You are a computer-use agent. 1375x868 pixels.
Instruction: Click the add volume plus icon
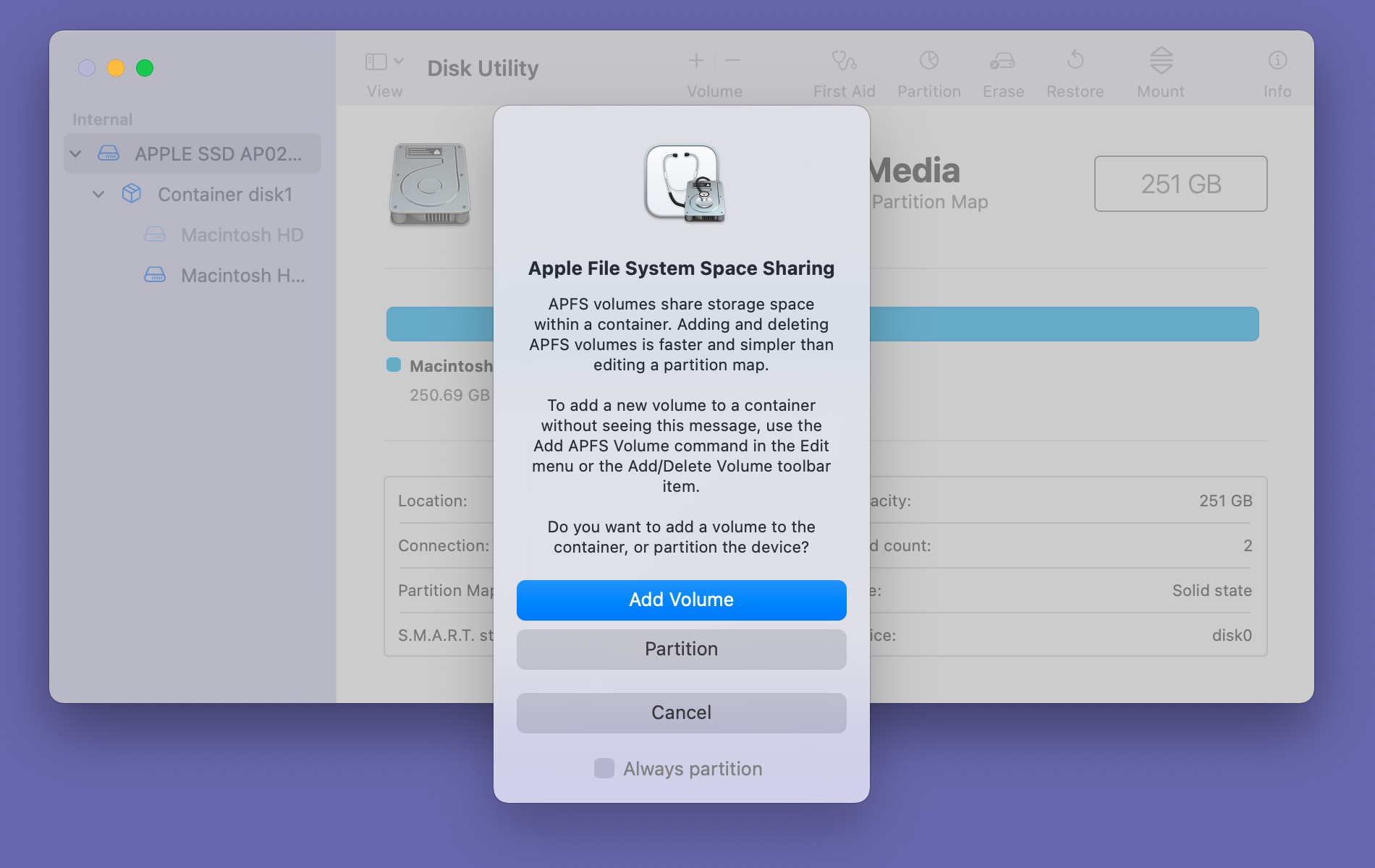coord(696,60)
